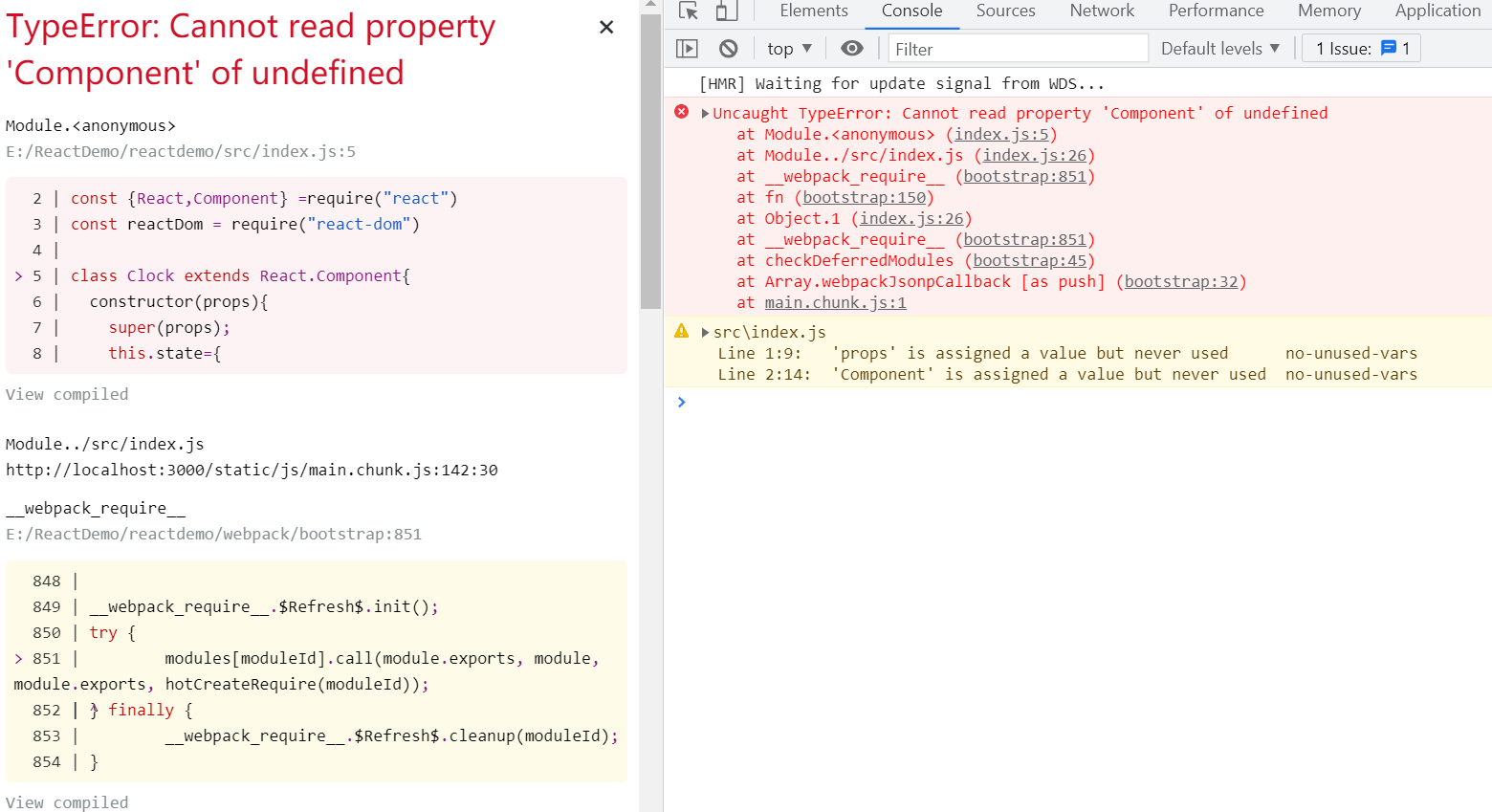Toggle the device toolbar icon
This screenshot has width=1492, height=812.
click(727, 11)
